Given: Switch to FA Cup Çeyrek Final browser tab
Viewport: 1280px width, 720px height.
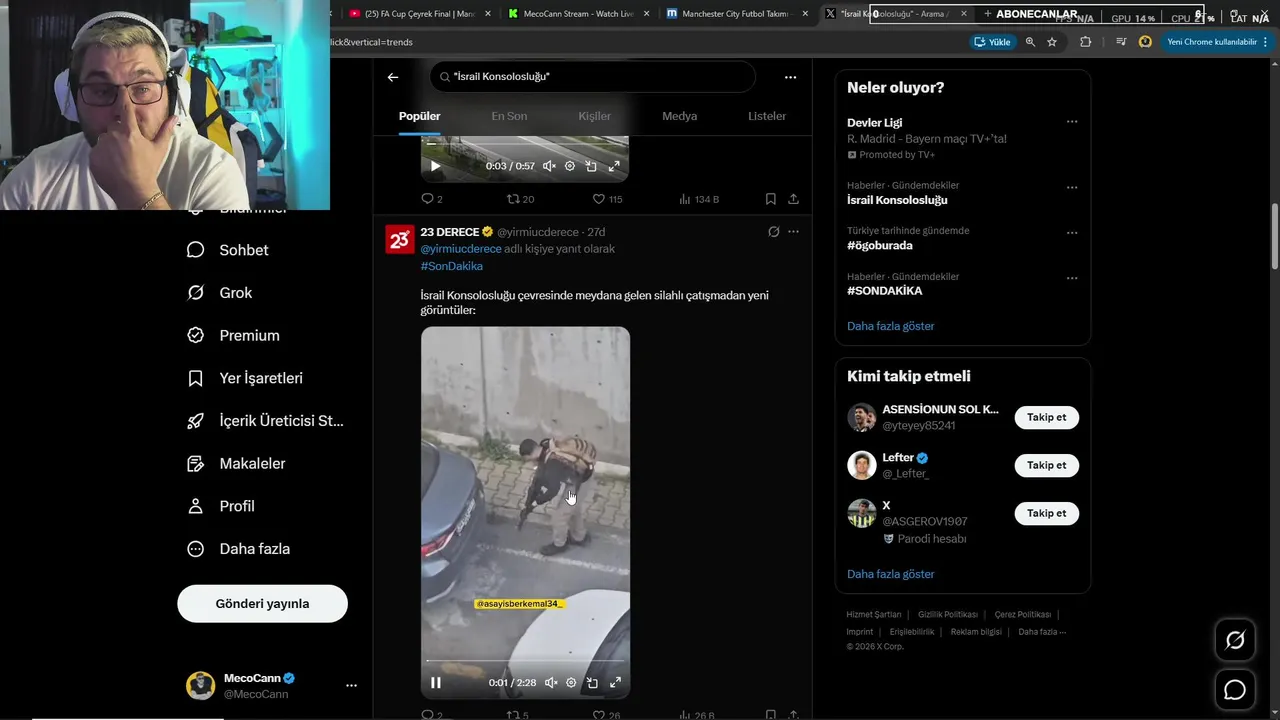Looking at the screenshot, I should pyautogui.click(x=420, y=14).
